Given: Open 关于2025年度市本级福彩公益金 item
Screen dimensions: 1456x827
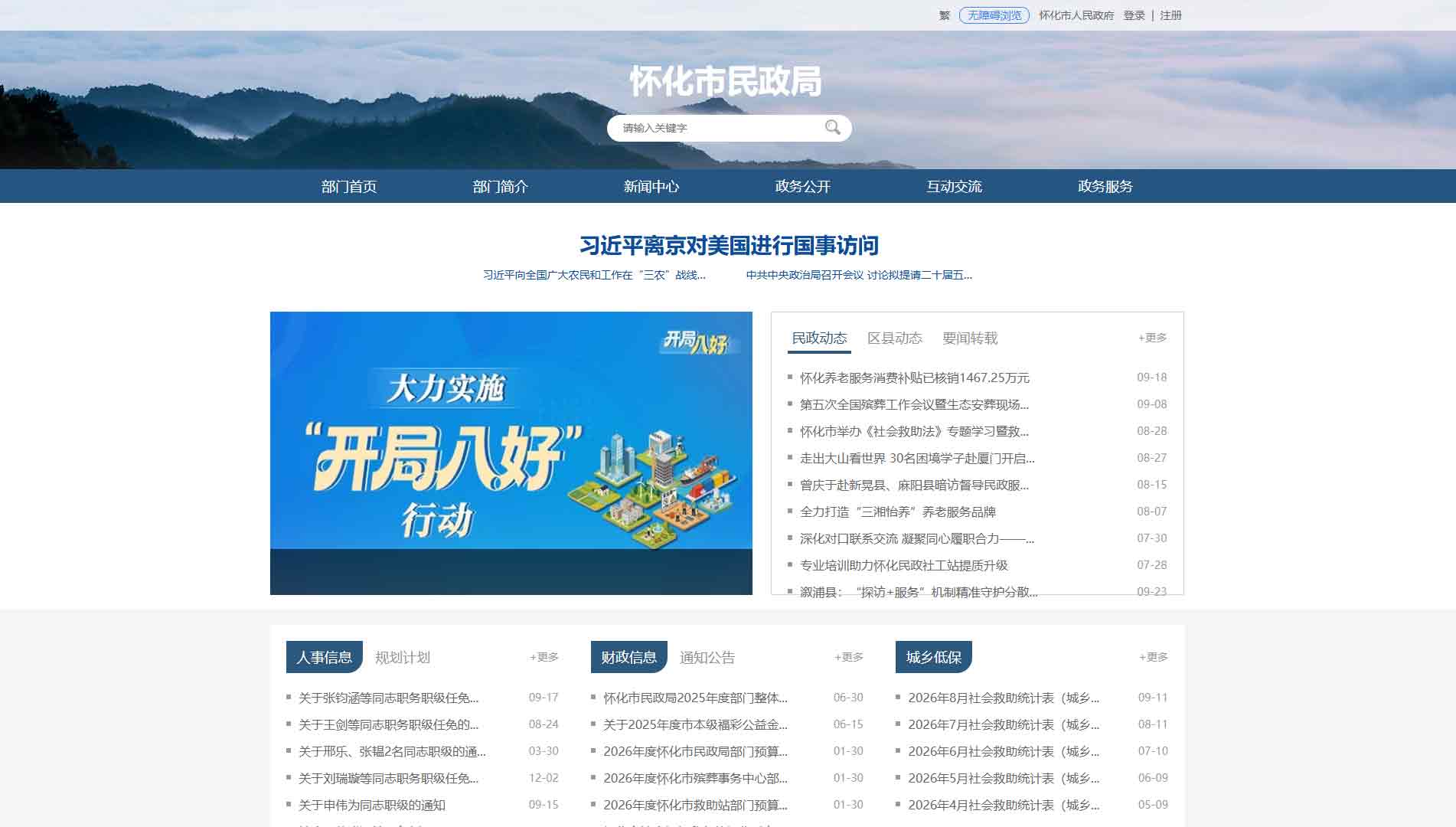Looking at the screenshot, I should 695,724.
